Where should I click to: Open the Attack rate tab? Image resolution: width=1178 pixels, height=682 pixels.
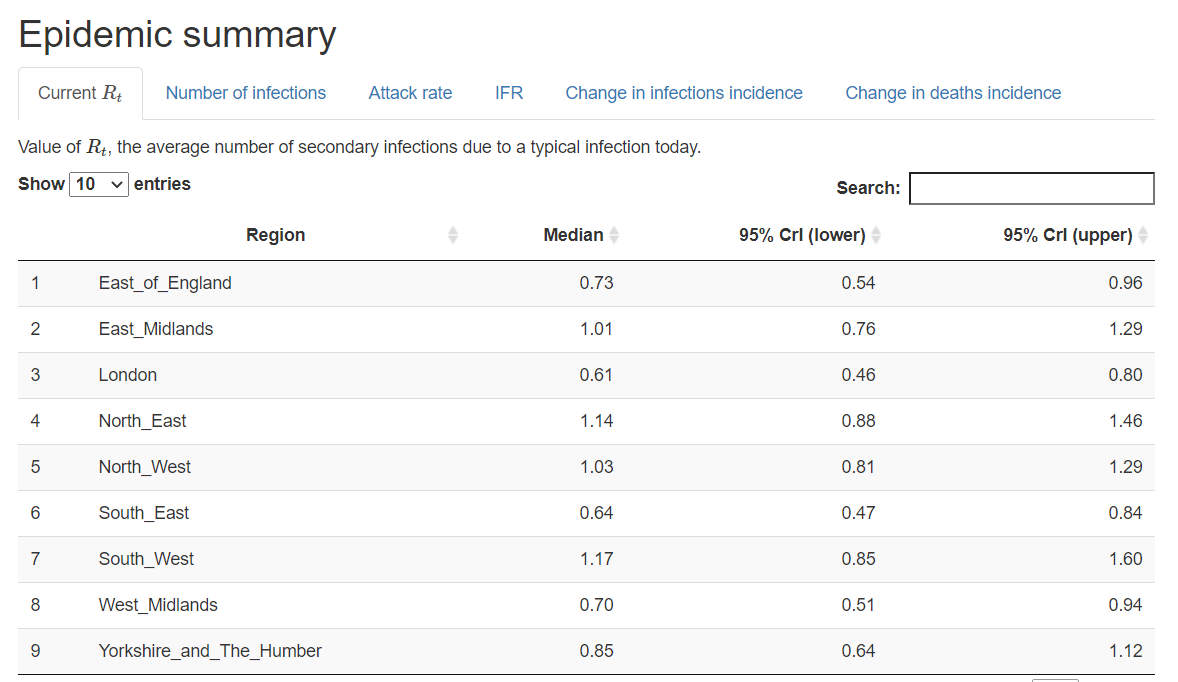[410, 93]
